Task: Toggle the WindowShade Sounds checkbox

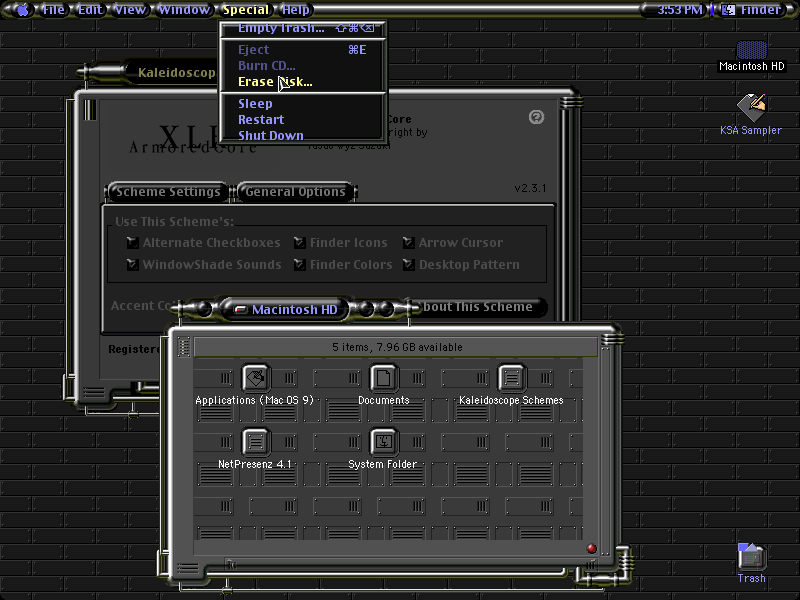Action: coord(133,265)
